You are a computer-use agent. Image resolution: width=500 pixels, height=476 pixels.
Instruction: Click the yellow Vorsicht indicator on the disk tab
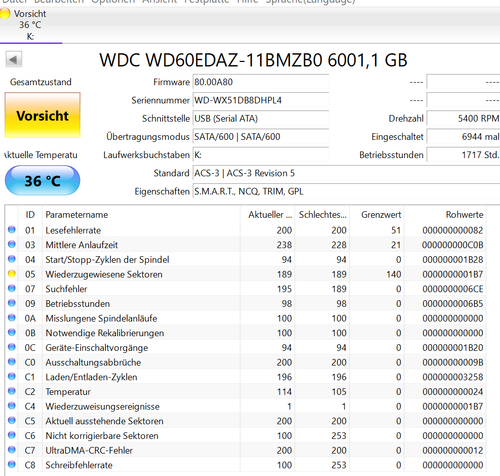point(5,14)
